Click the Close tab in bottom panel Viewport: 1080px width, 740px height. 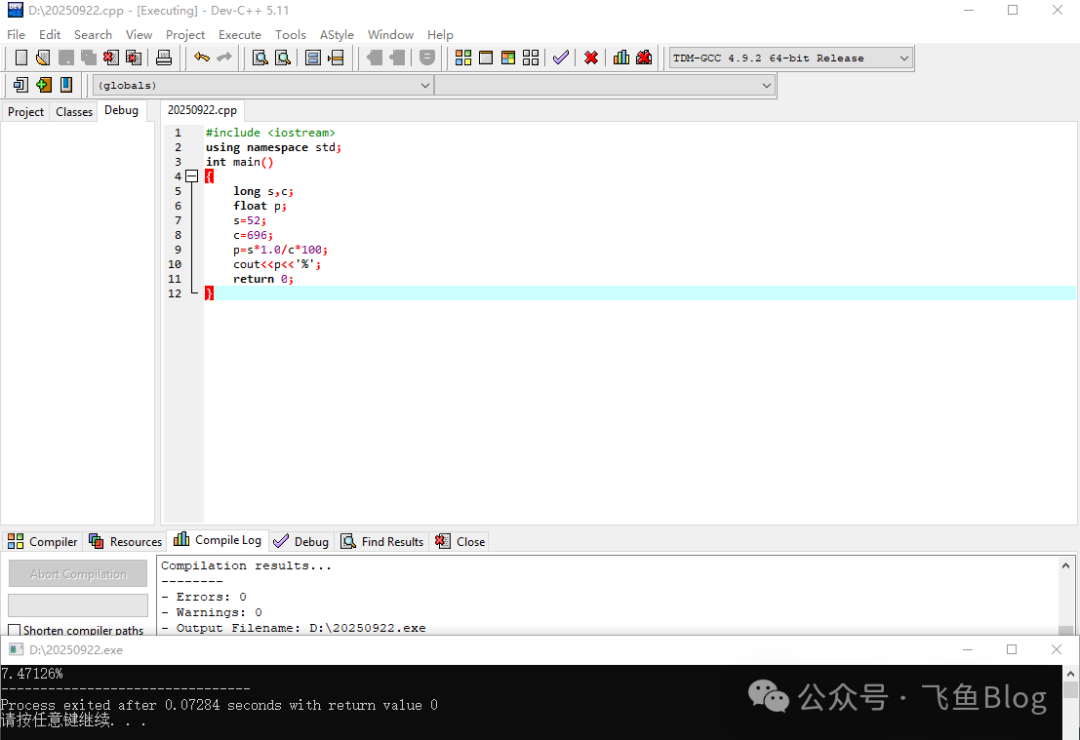click(460, 542)
